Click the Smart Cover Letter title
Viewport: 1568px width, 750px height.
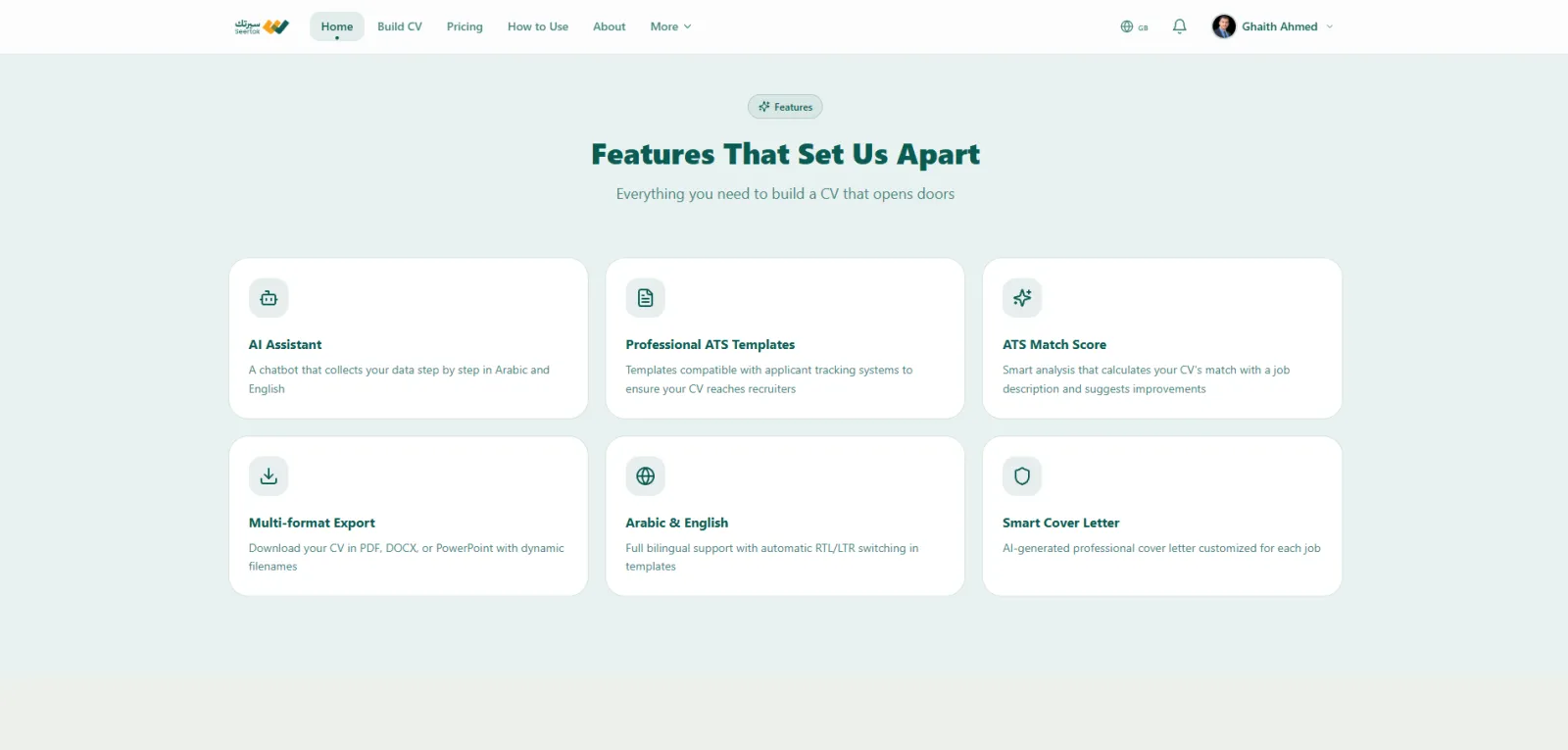pyautogui.click(x=1060, y=523)
